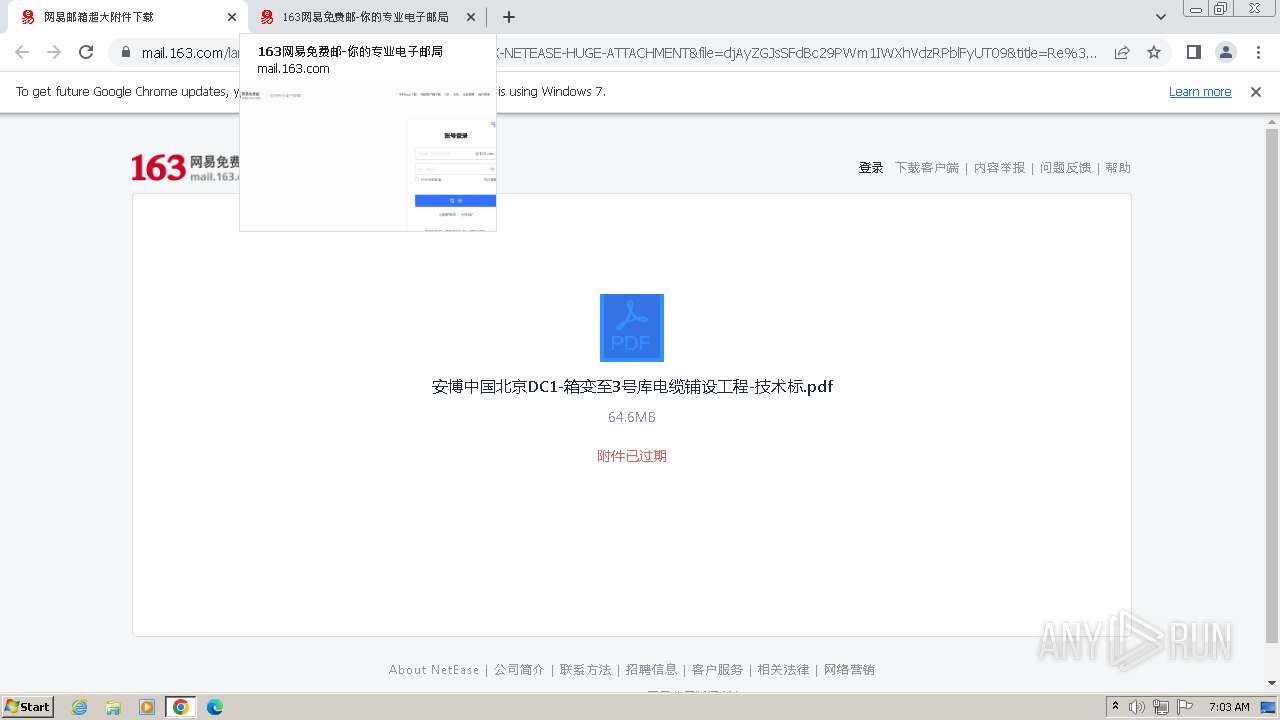This screenshot has width=1280, height=720.
Task: Open the 招聘信息 footer link
Action: [652, 670]
